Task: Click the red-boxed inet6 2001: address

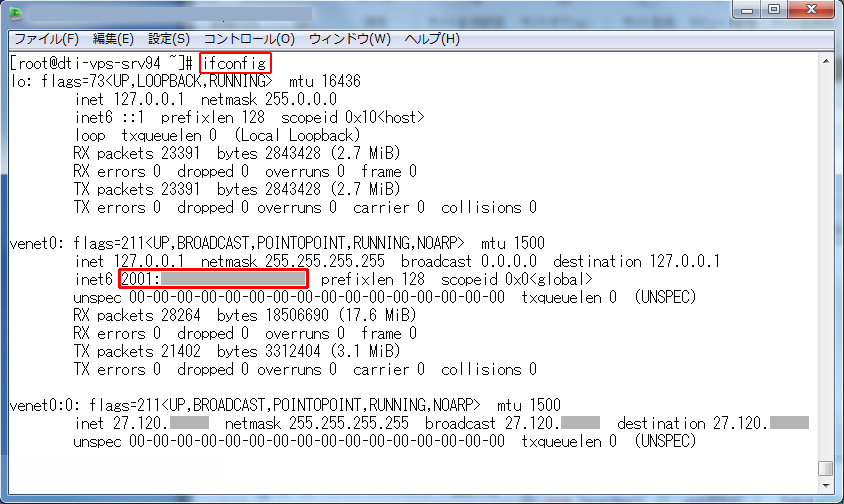Action: [x=213, y=278]
